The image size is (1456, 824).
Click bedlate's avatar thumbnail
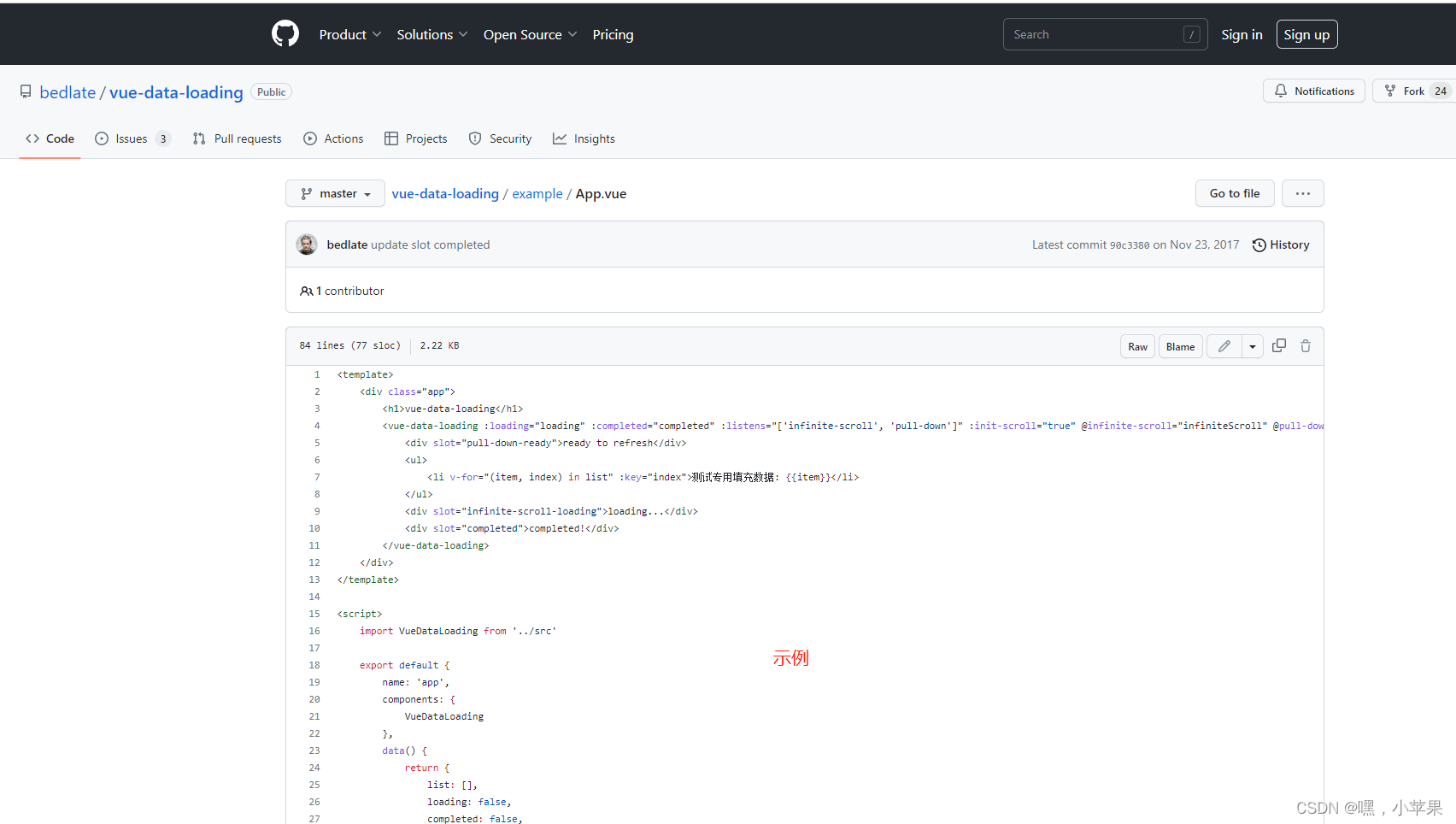(x=307, y=244)
